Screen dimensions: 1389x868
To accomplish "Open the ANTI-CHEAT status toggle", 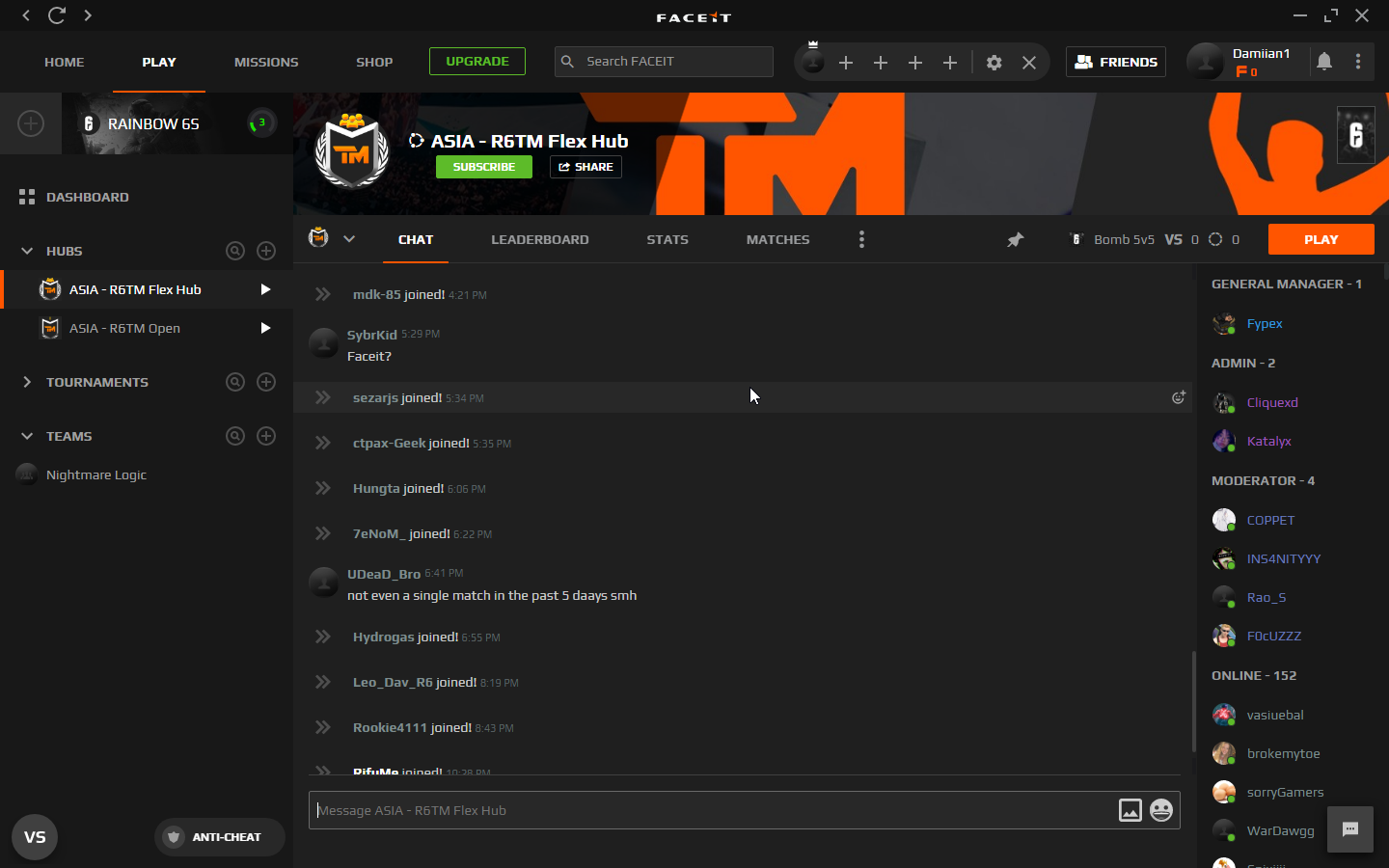I will tap(219, 837).
